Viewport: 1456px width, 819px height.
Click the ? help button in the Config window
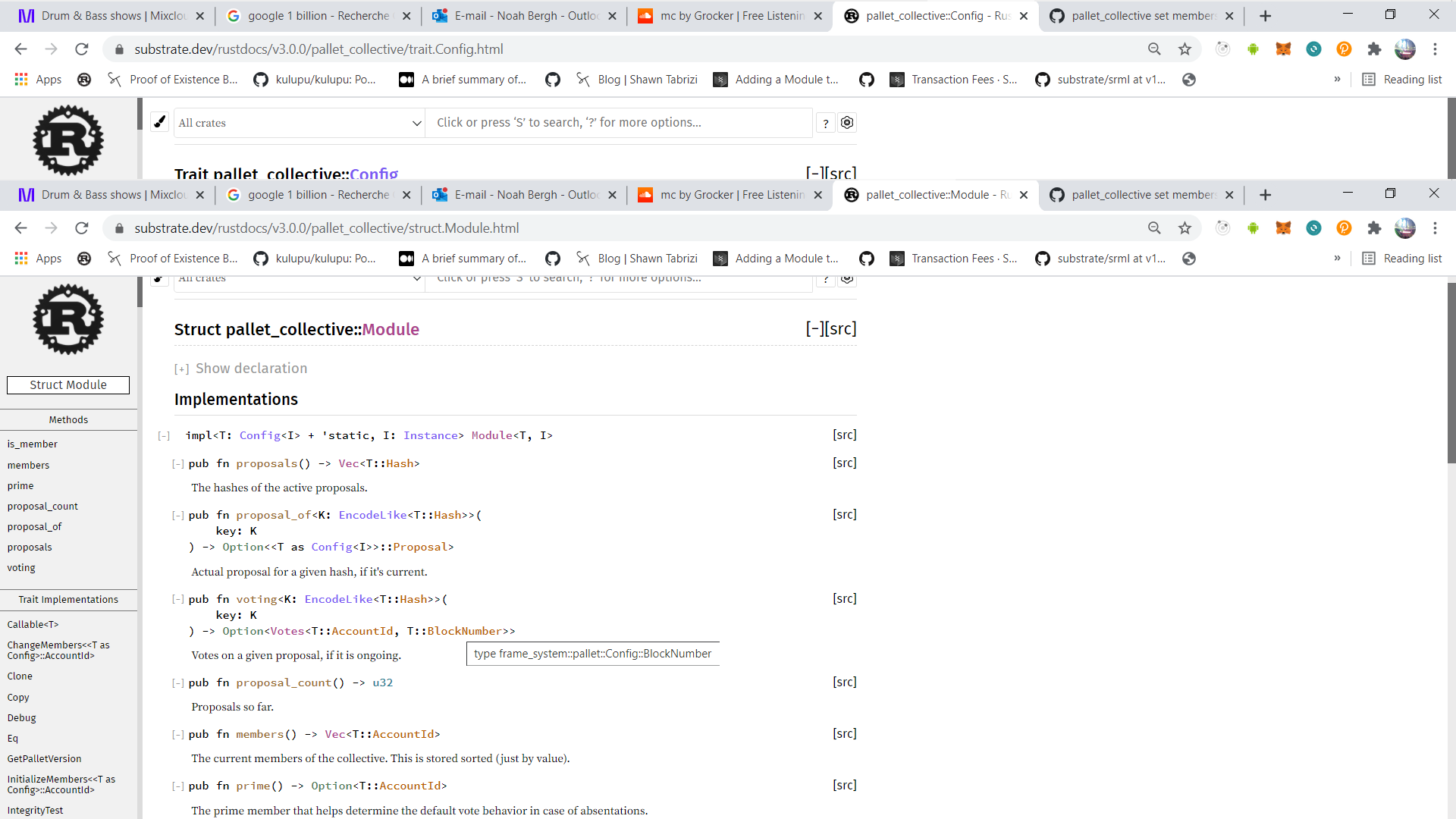click(x=826, y=123)
